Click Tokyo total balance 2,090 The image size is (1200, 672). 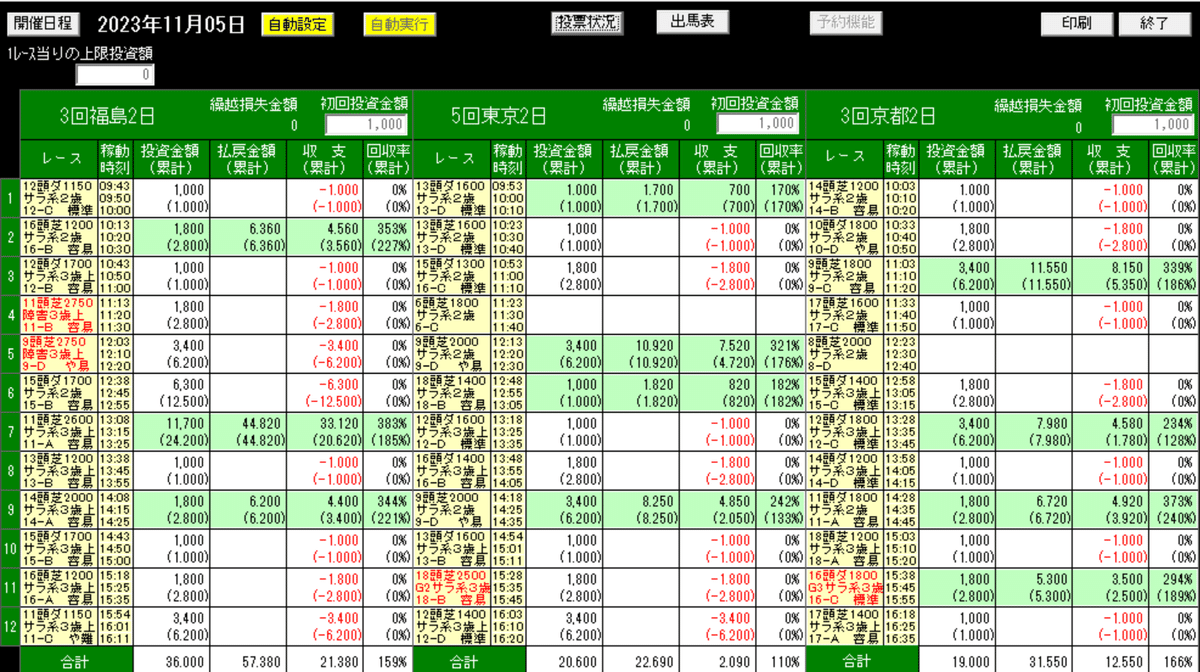(718, 661)
